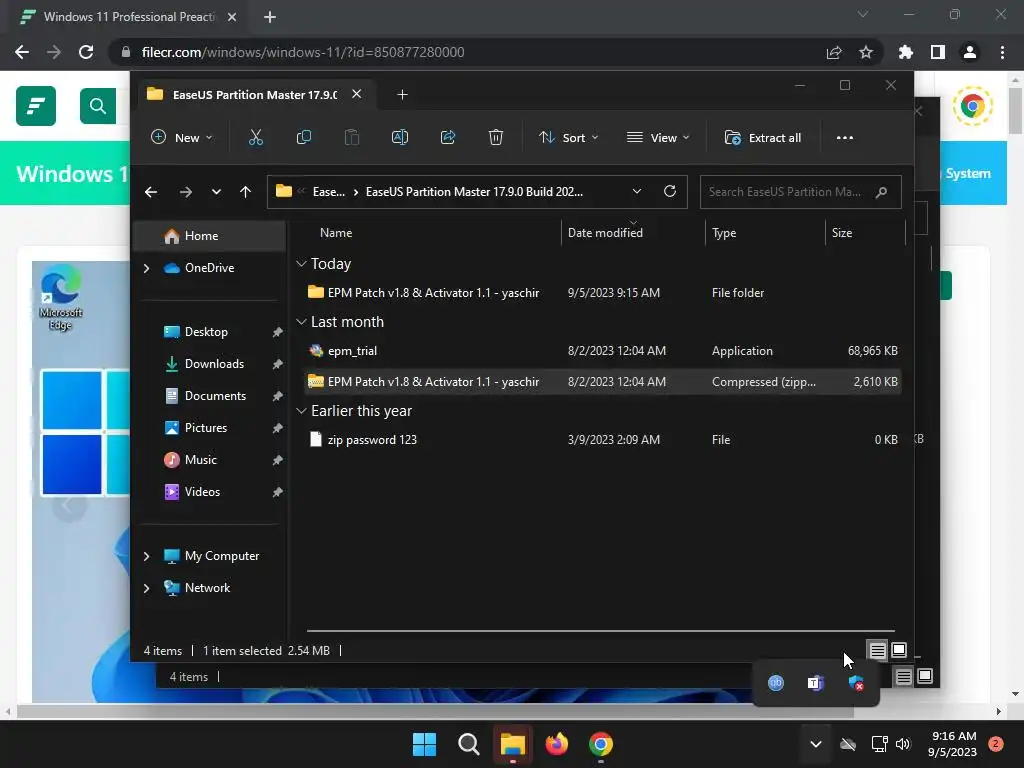
Task: Open the New dropdown in Explorer
Action: point(182,137)
